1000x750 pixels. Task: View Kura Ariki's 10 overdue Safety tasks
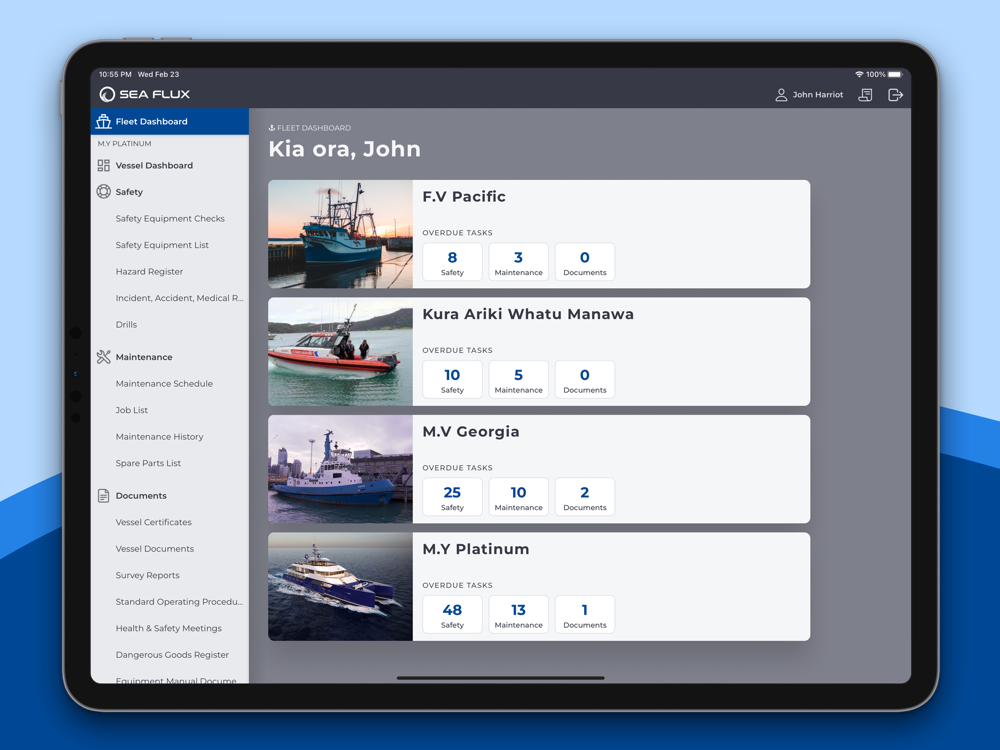pos(452,379)
